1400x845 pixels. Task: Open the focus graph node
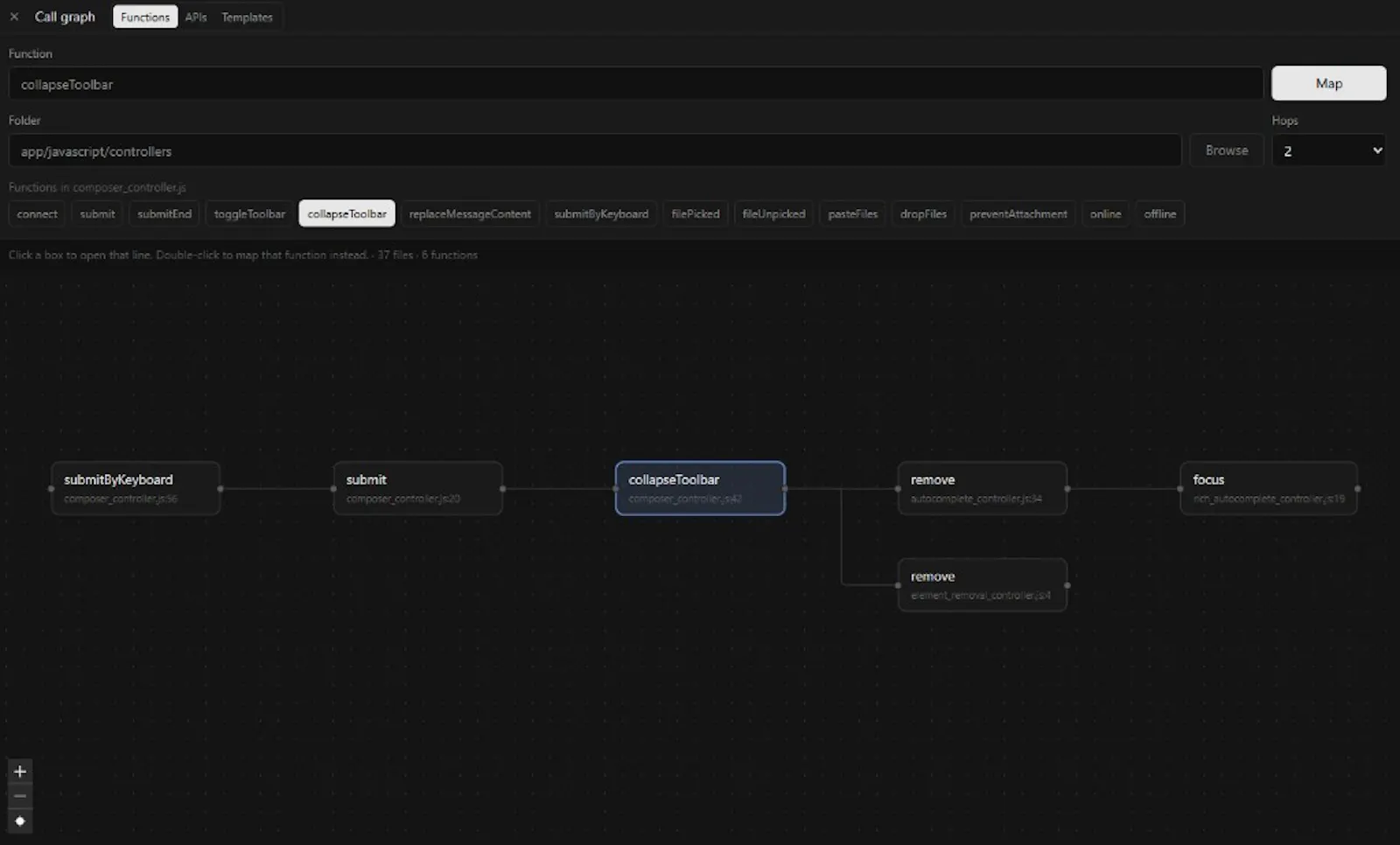click(1268, 488)
